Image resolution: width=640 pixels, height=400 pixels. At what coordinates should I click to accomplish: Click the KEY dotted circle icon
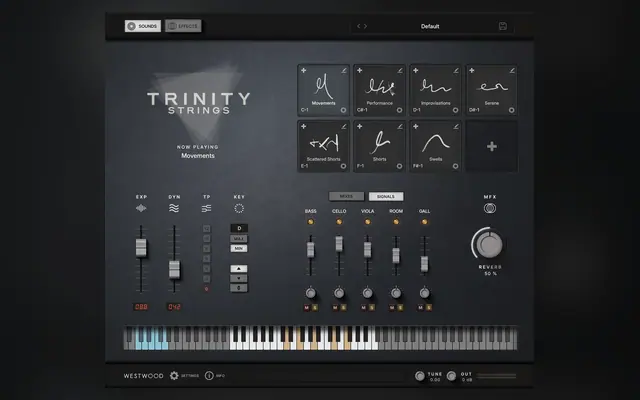tap(239, 209)
